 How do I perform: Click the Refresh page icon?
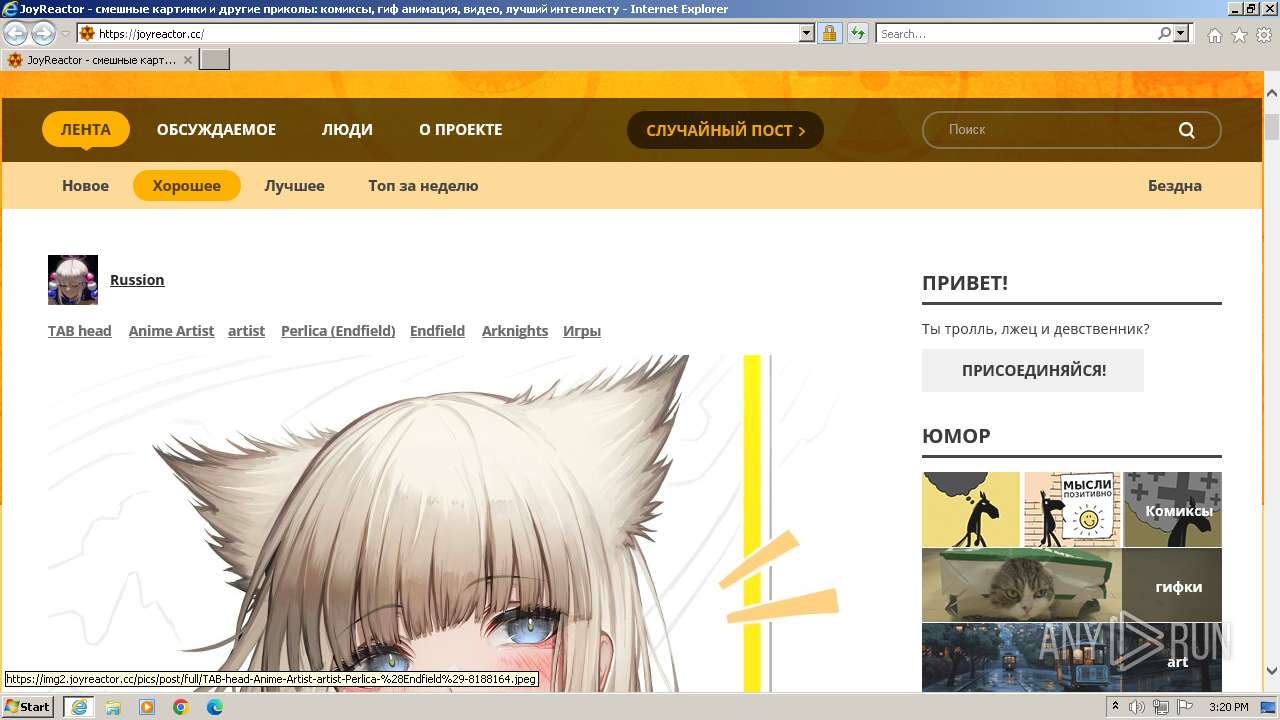pos(858,33)
